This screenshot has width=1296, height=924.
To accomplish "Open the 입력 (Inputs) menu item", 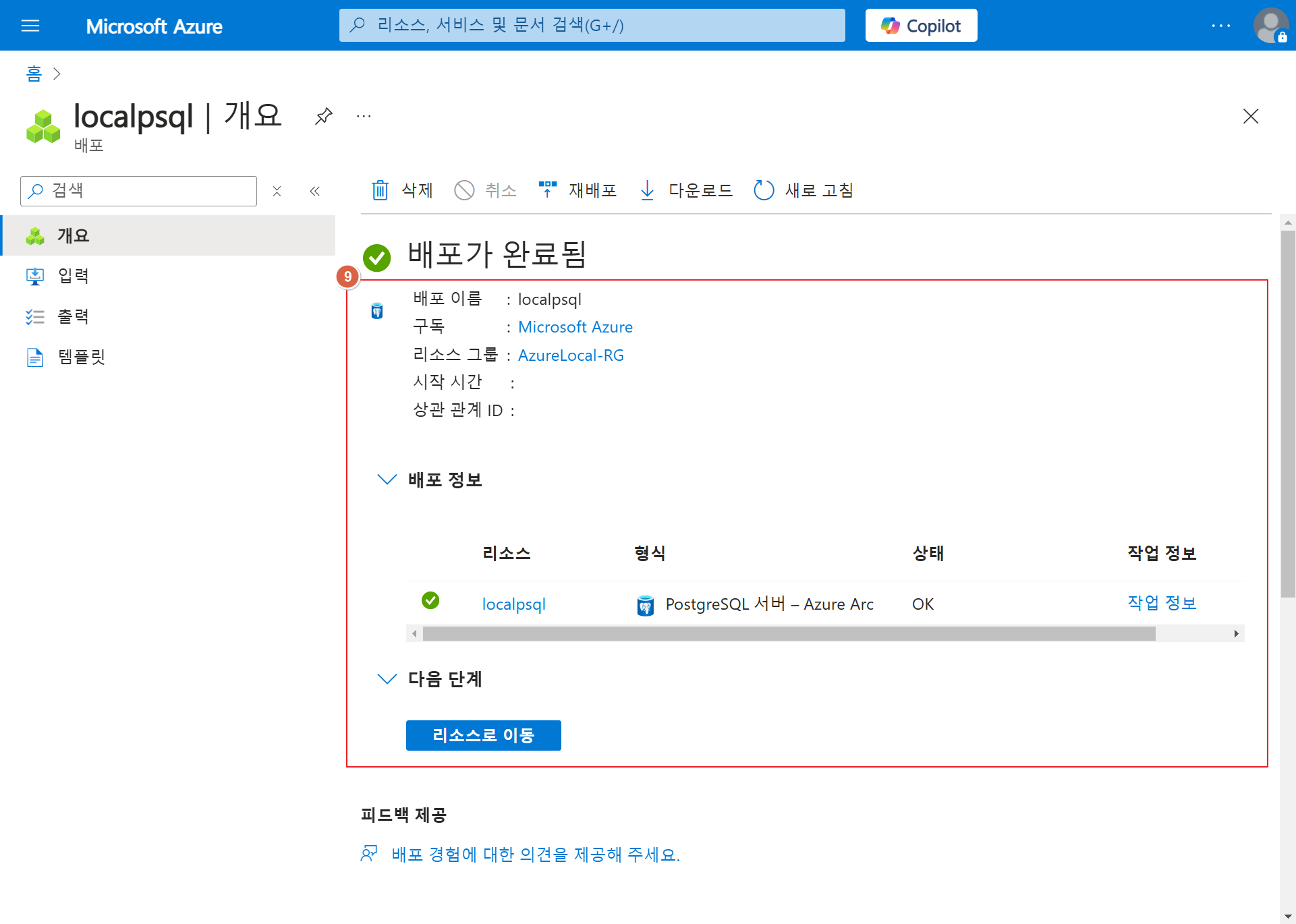I will point(73,276).
